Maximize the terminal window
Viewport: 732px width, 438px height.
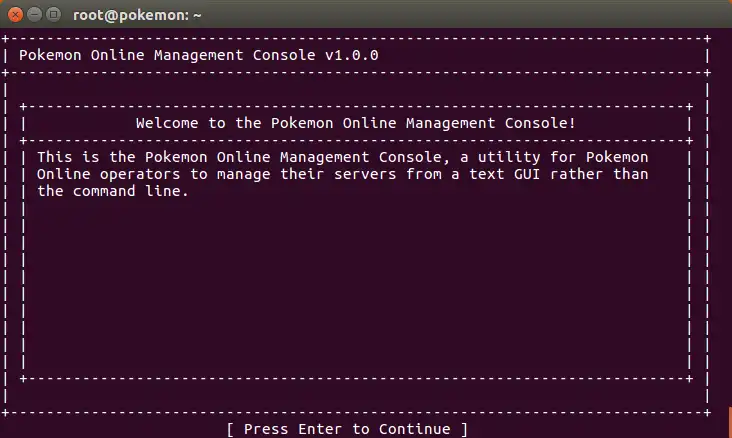54,15
